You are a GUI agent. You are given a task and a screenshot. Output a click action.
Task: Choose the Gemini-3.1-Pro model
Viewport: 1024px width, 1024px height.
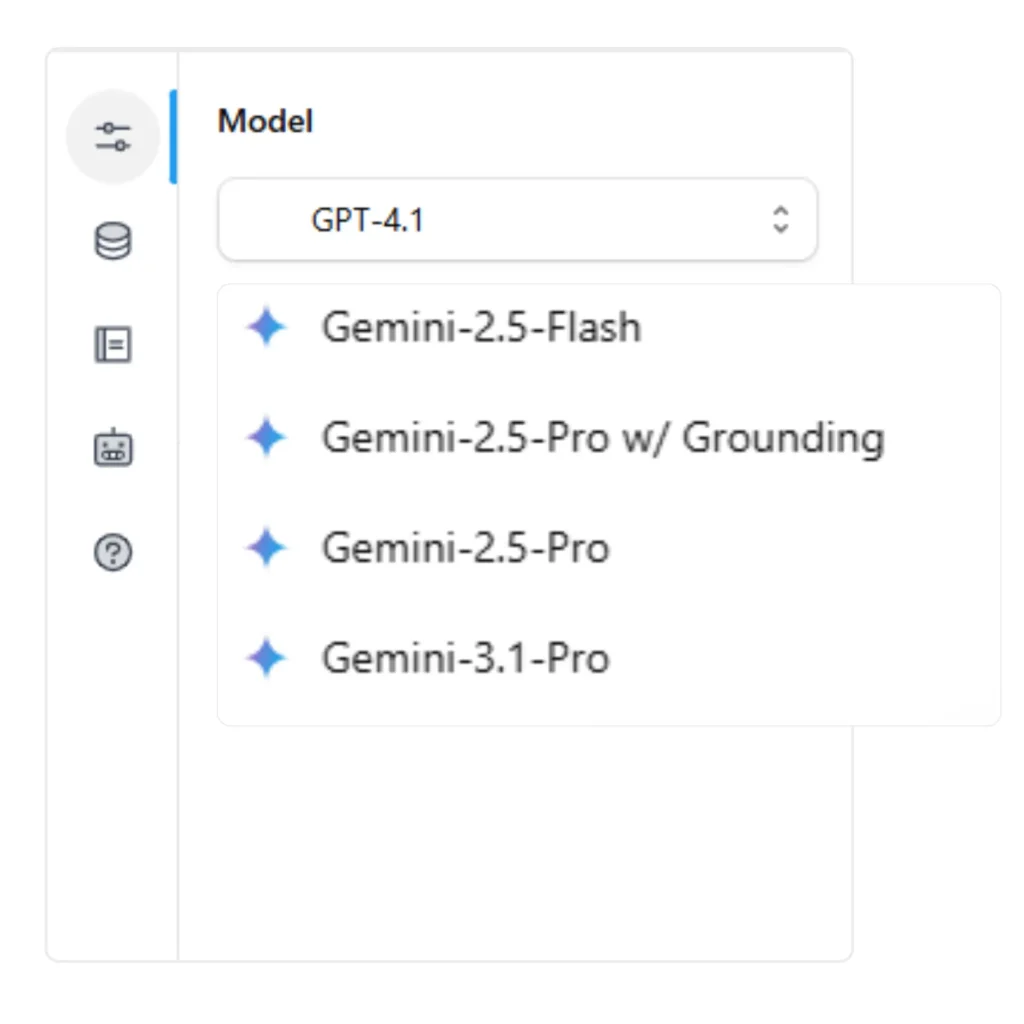[x=466, y=657]
